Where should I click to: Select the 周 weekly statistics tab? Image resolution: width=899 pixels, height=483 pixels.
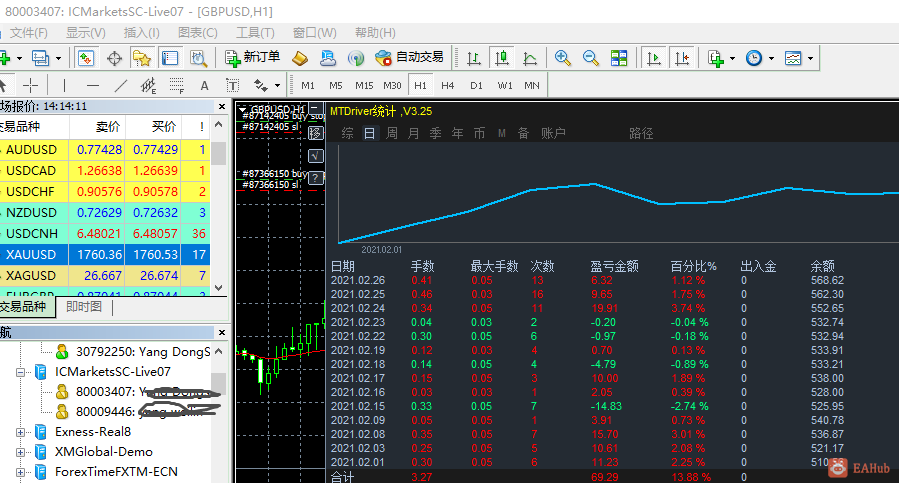tap(392, 133)
